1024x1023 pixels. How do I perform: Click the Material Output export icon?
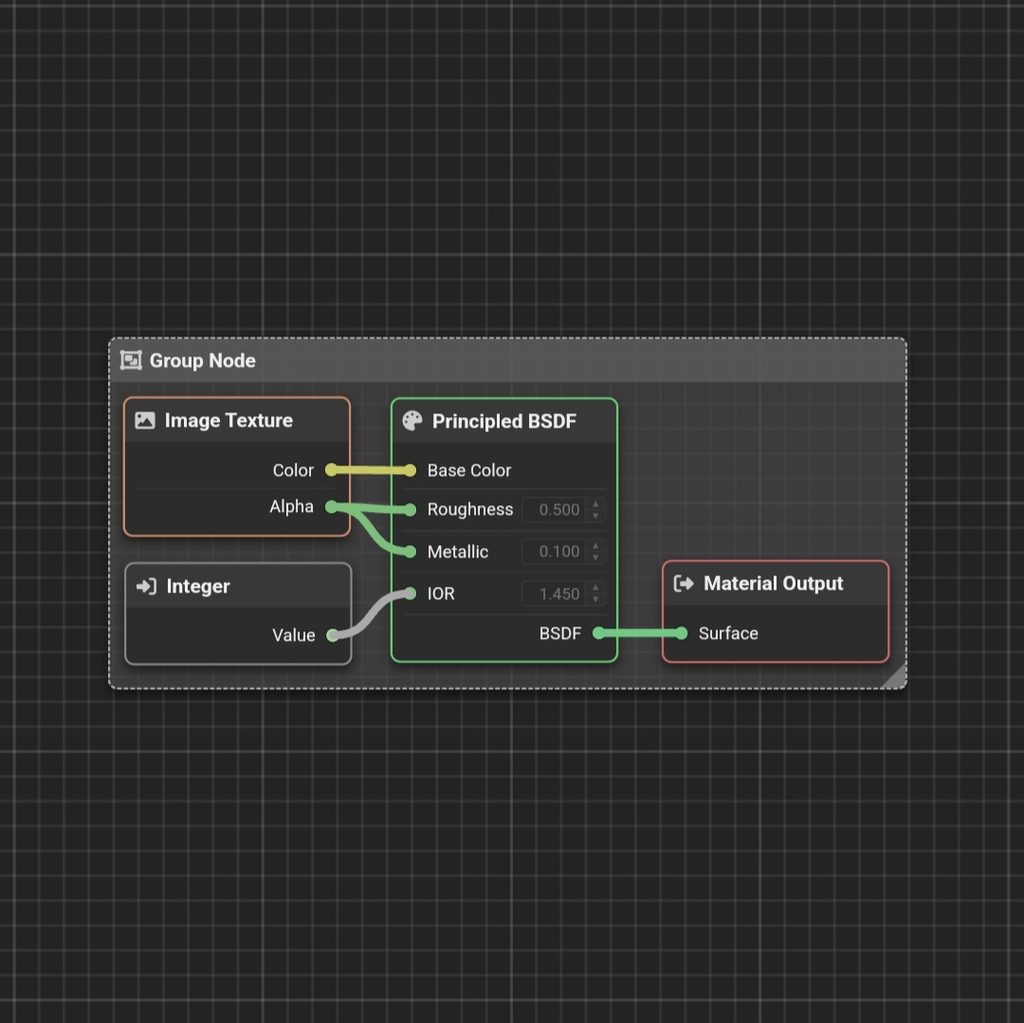tap(684, 584)
